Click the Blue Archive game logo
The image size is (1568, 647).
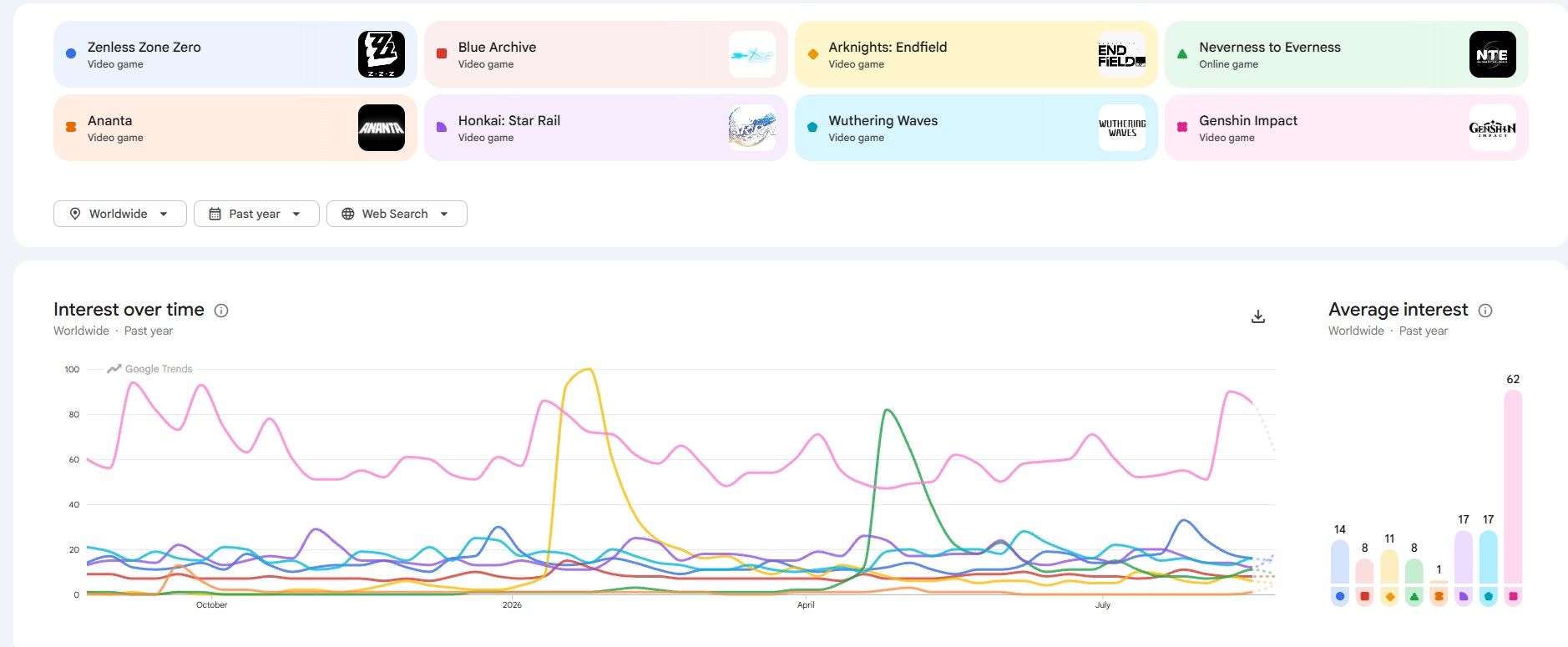click(752, 54)
